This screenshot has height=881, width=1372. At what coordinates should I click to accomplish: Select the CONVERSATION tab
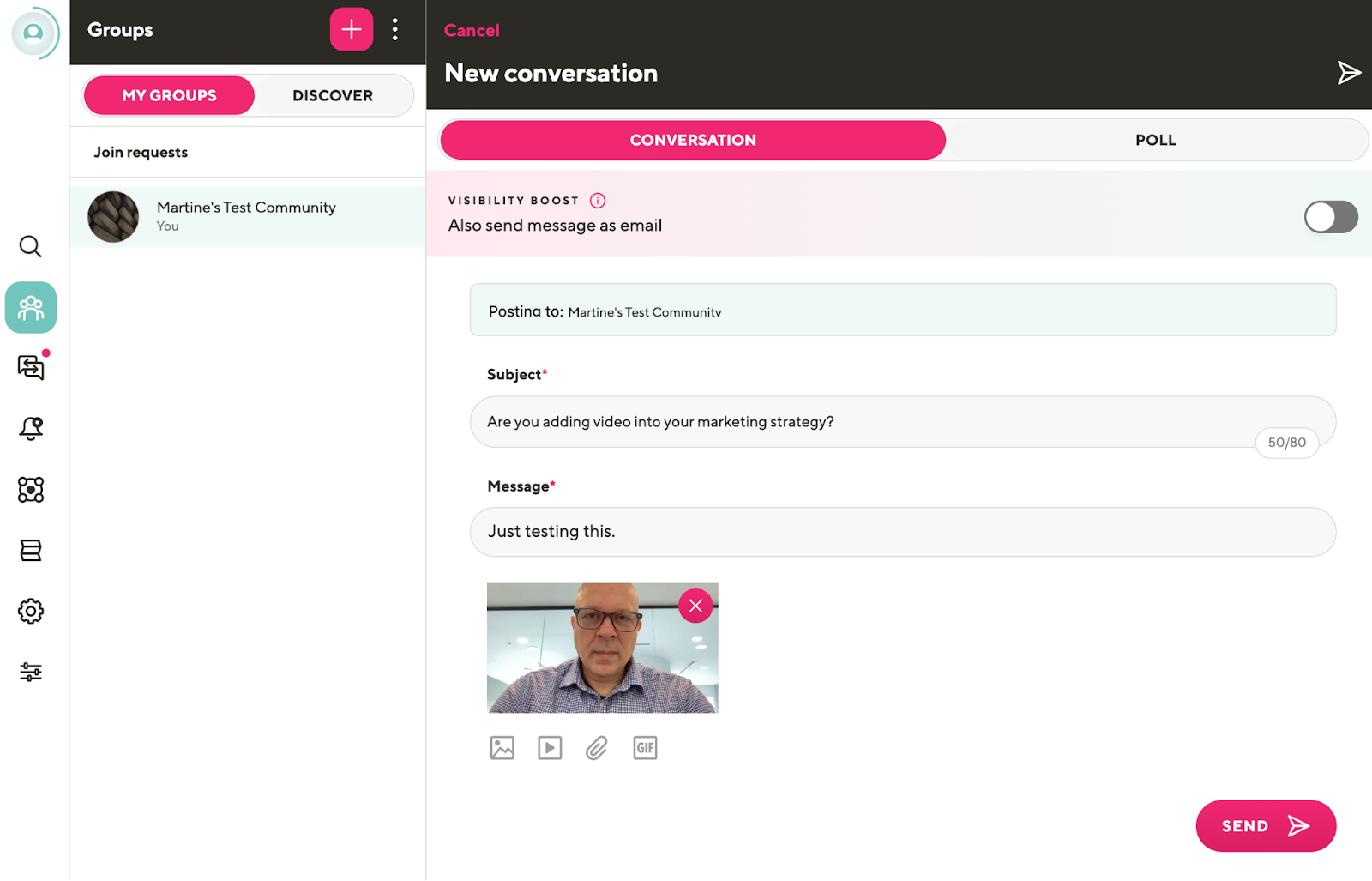click(x=692, y=139)
